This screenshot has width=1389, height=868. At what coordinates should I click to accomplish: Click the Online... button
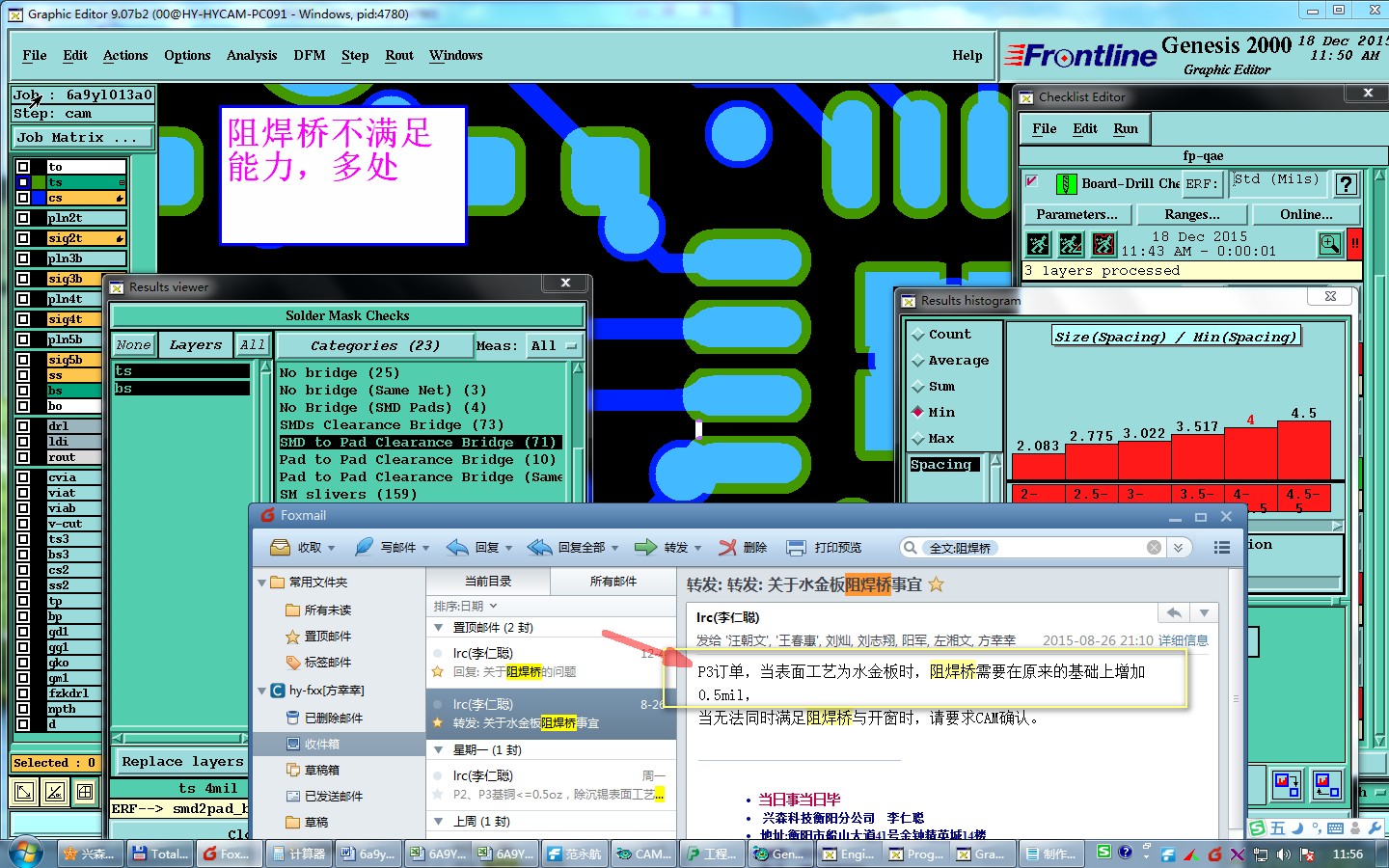click(x=1307, y=214)
